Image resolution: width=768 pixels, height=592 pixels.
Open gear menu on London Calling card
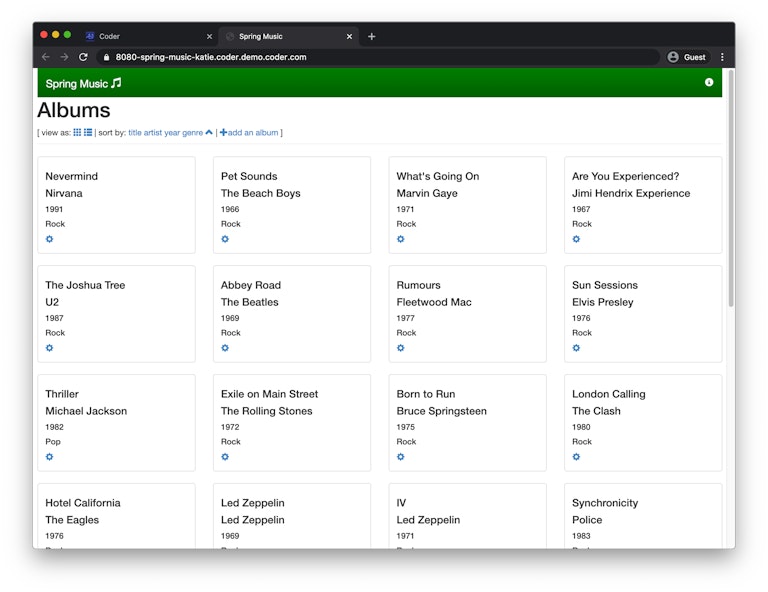point(576,457)
